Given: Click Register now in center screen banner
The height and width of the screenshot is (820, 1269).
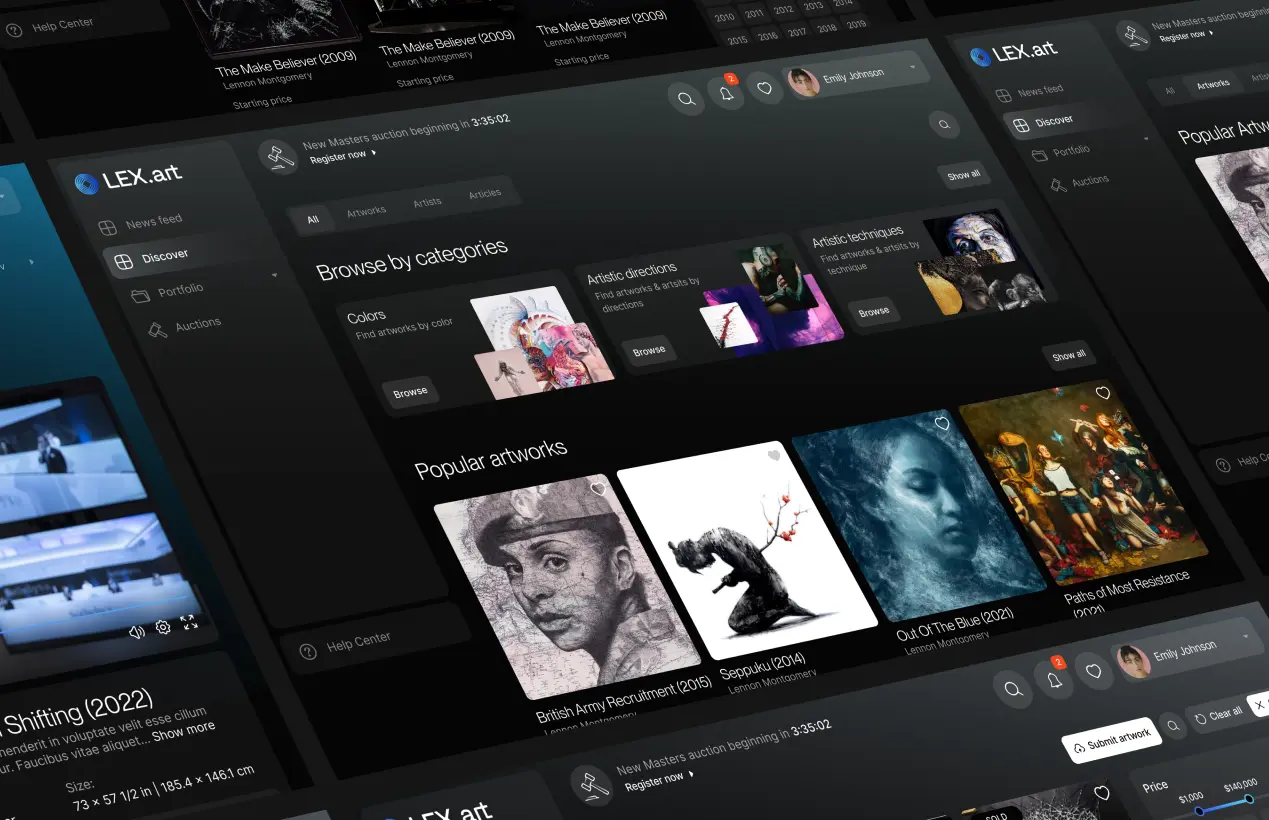Looking at the screenshot, I should (343, 157).
